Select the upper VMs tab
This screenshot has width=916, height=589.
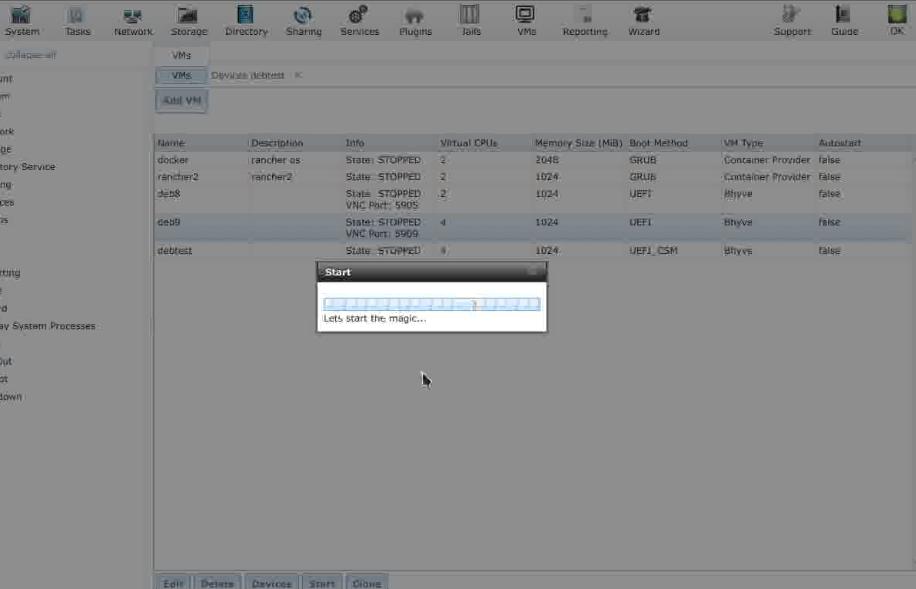[181, 56]
